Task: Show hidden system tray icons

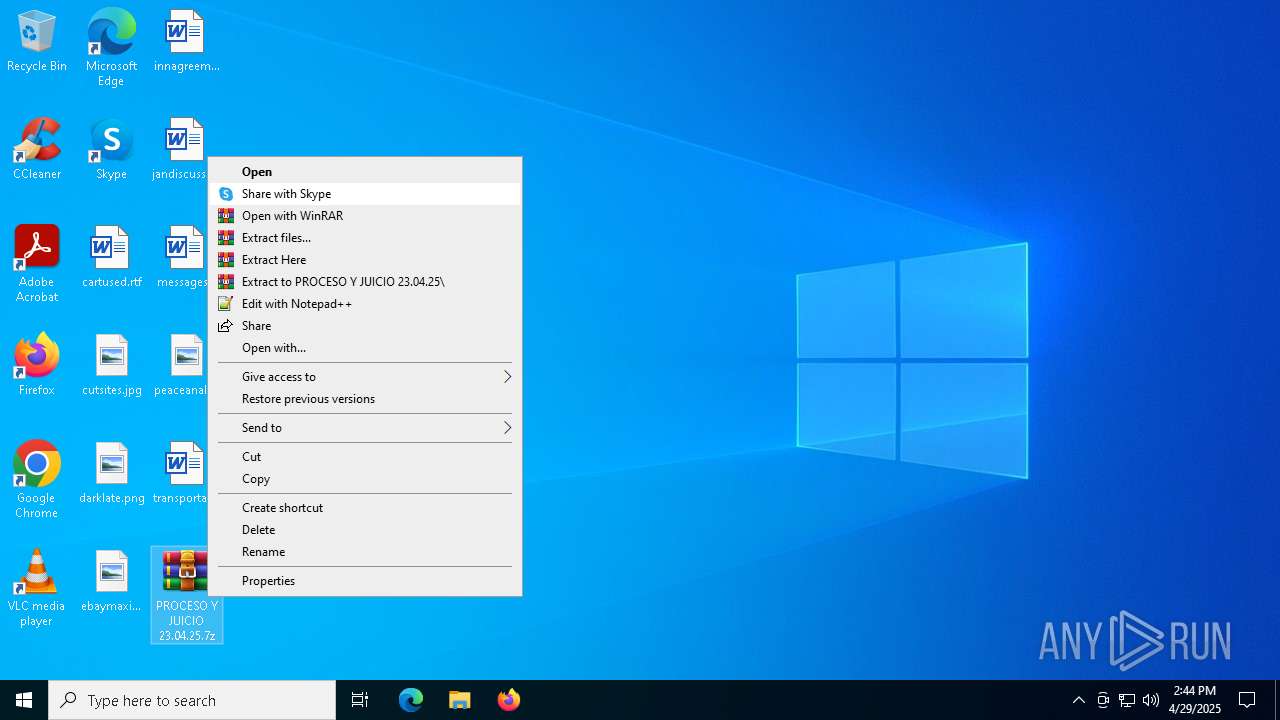Action: [x=1078, y=700]
